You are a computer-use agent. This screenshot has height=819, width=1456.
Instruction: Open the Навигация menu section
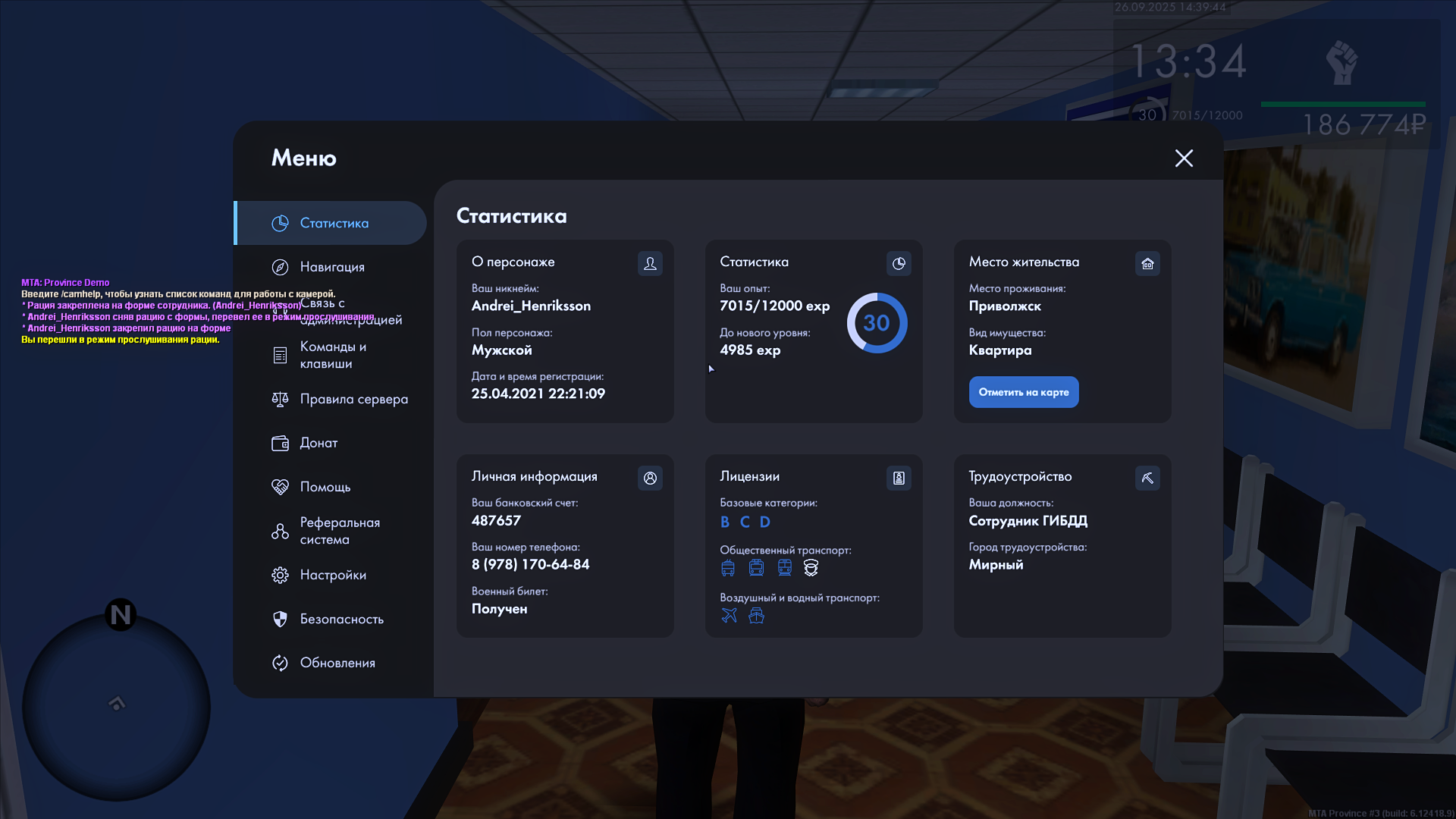click(x=331, y=267)
